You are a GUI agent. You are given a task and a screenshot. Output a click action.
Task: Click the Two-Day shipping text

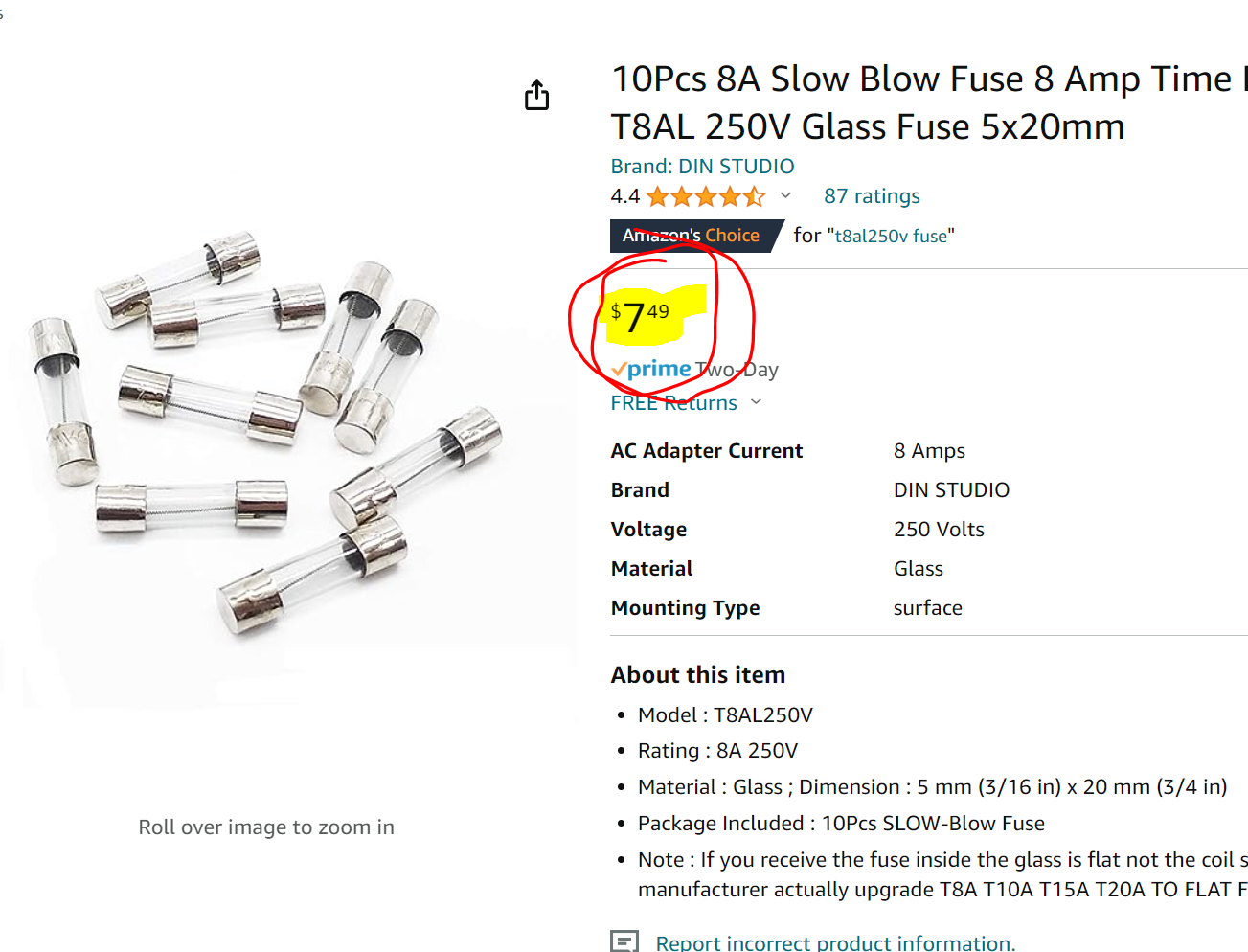click(x=740, y=368)
